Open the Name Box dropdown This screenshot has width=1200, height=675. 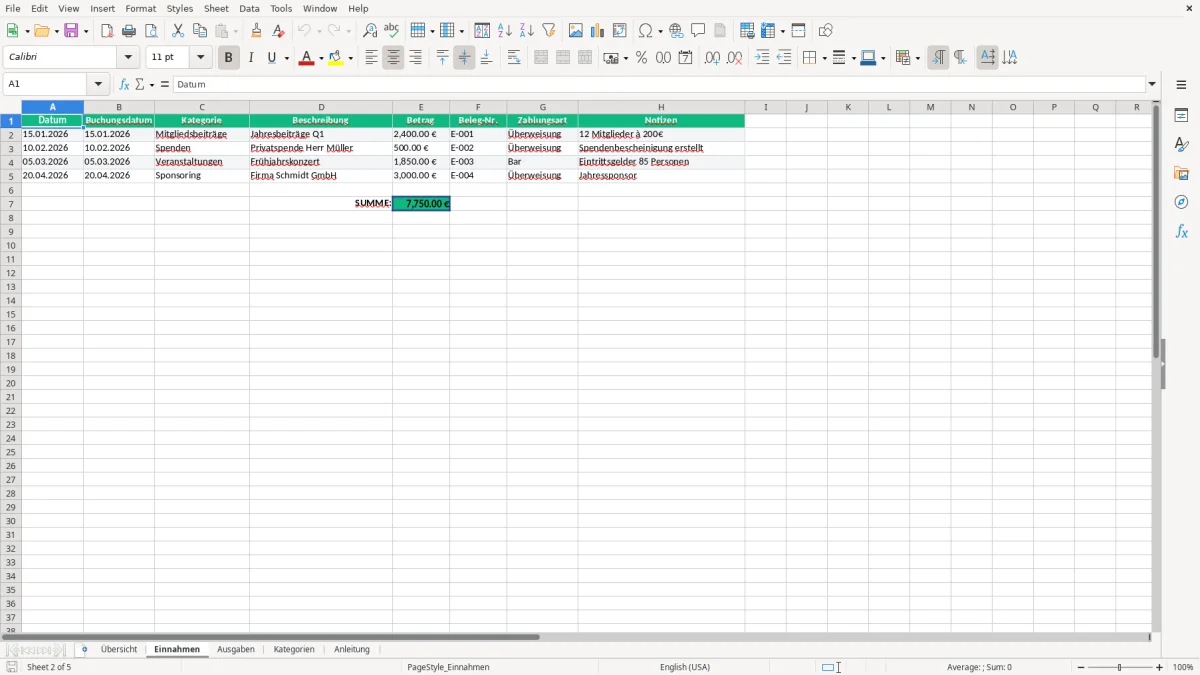[98, 85]
